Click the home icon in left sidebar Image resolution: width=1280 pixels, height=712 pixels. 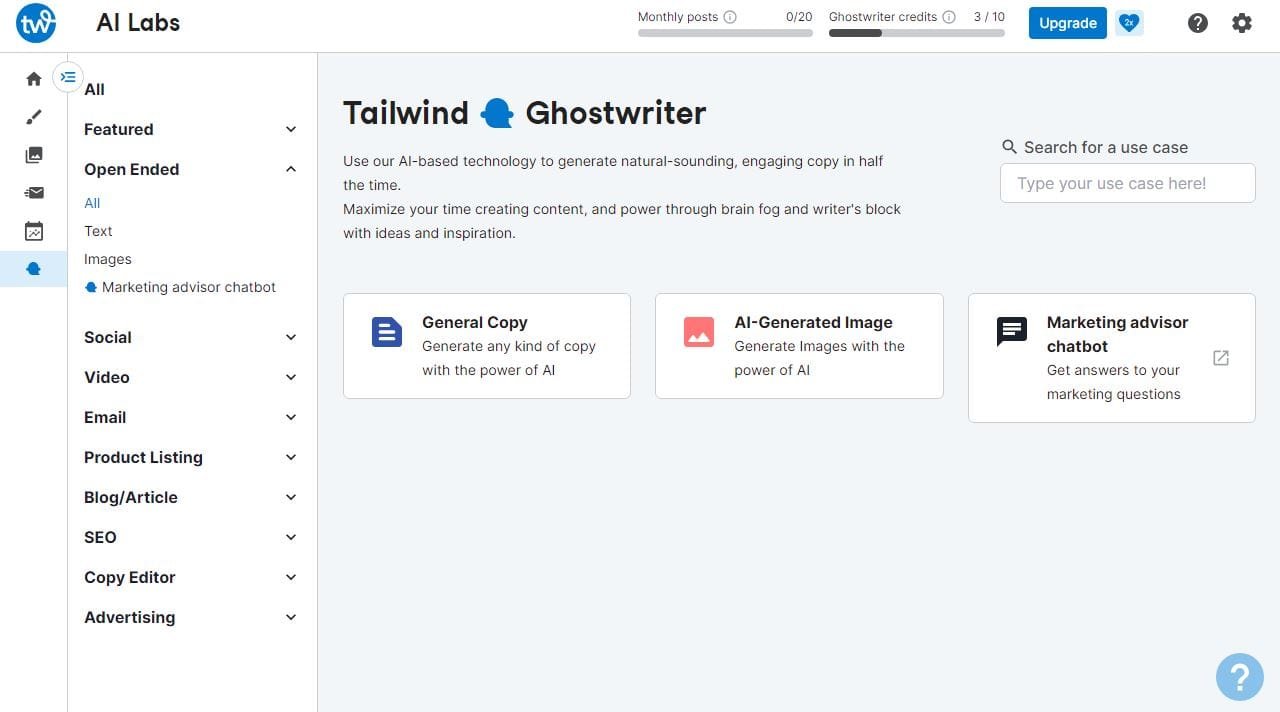(34, 79)
